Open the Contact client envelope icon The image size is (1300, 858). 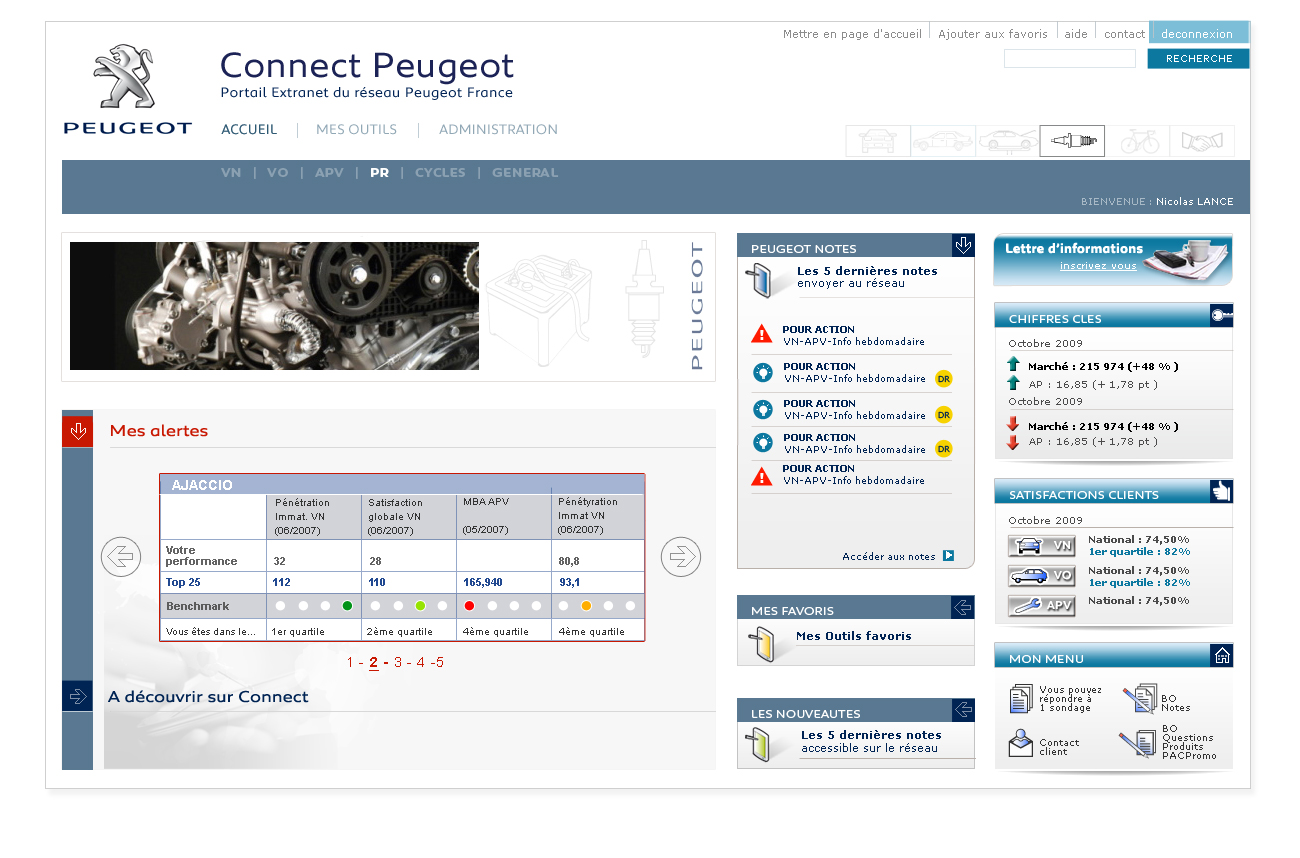click(1021, 743)
